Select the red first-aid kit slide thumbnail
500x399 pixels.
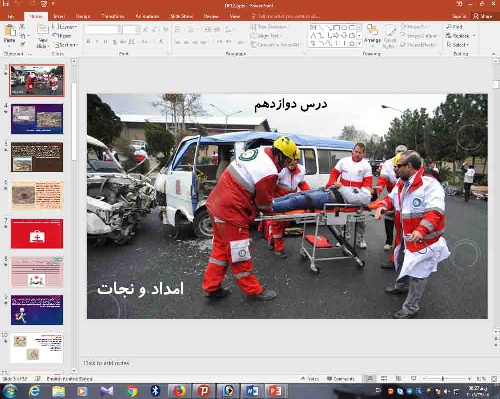[x=37, y=234]
